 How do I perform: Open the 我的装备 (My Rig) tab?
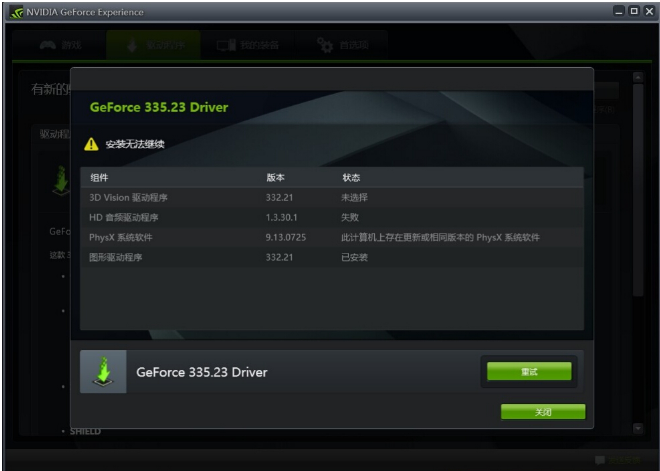[249, 45]
